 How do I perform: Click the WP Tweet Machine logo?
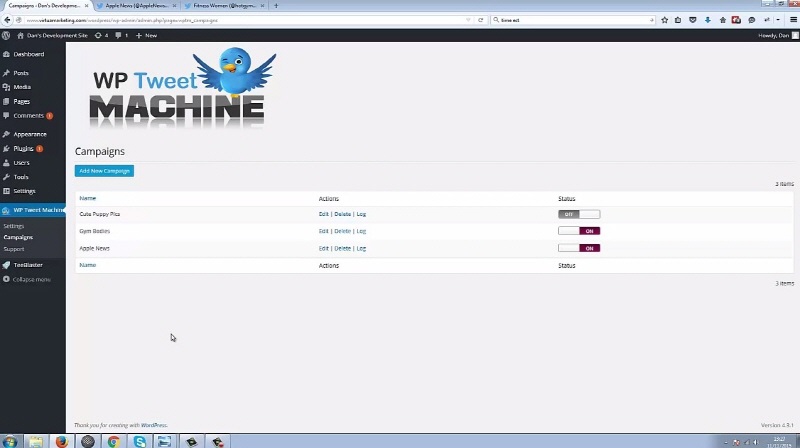point(183,88)
